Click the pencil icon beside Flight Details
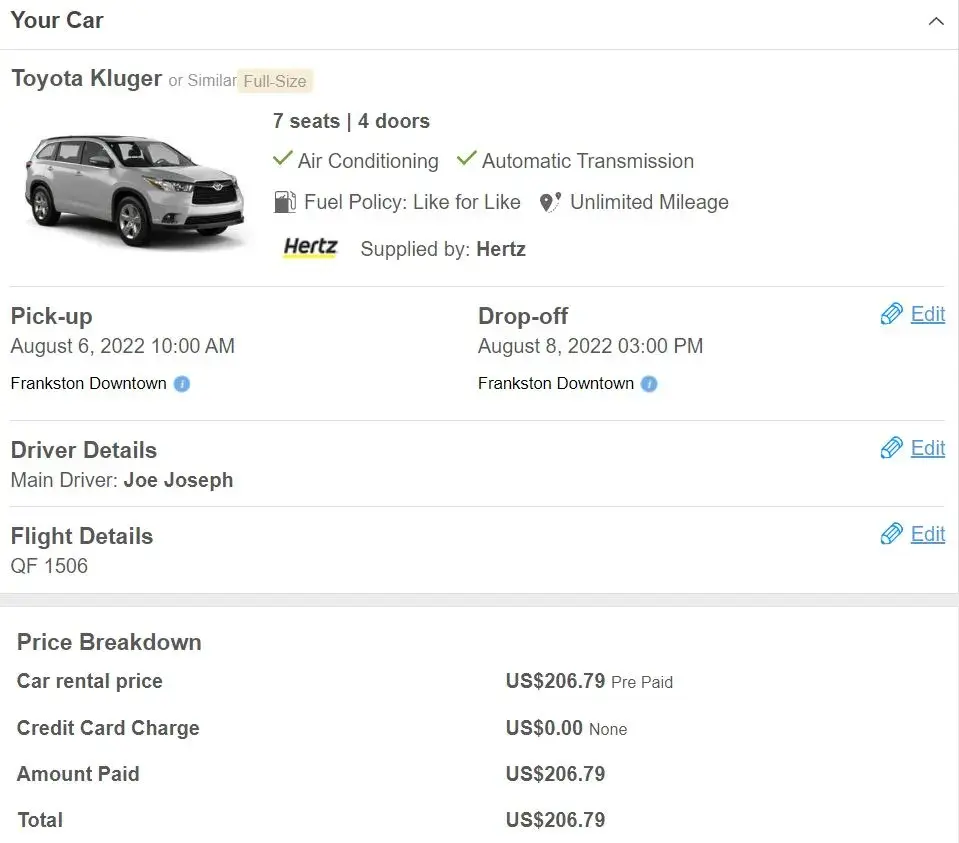This screenshot has width=959, height=843. [891, 534]
